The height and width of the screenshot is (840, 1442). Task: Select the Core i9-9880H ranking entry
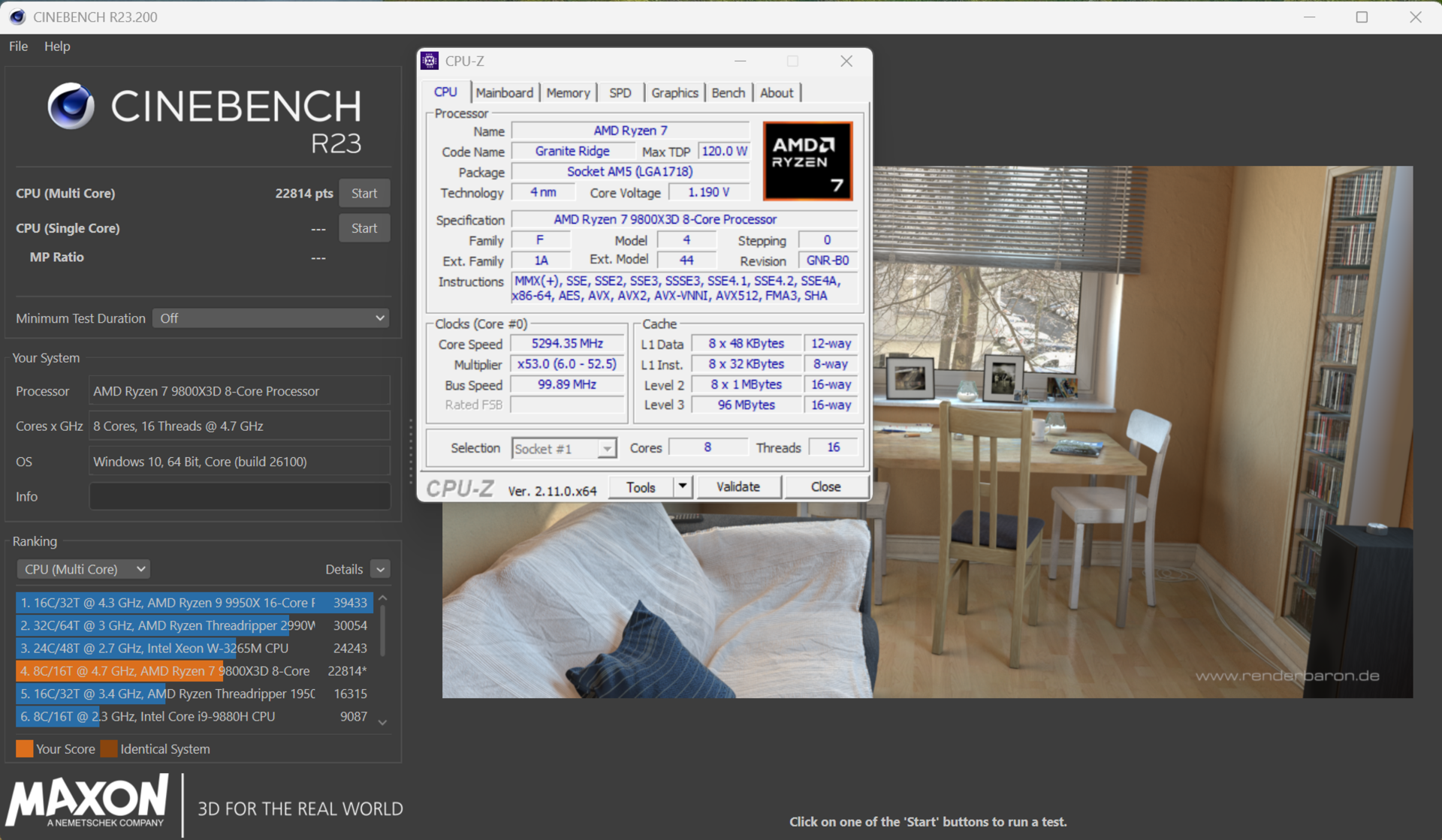coord(195,716)
